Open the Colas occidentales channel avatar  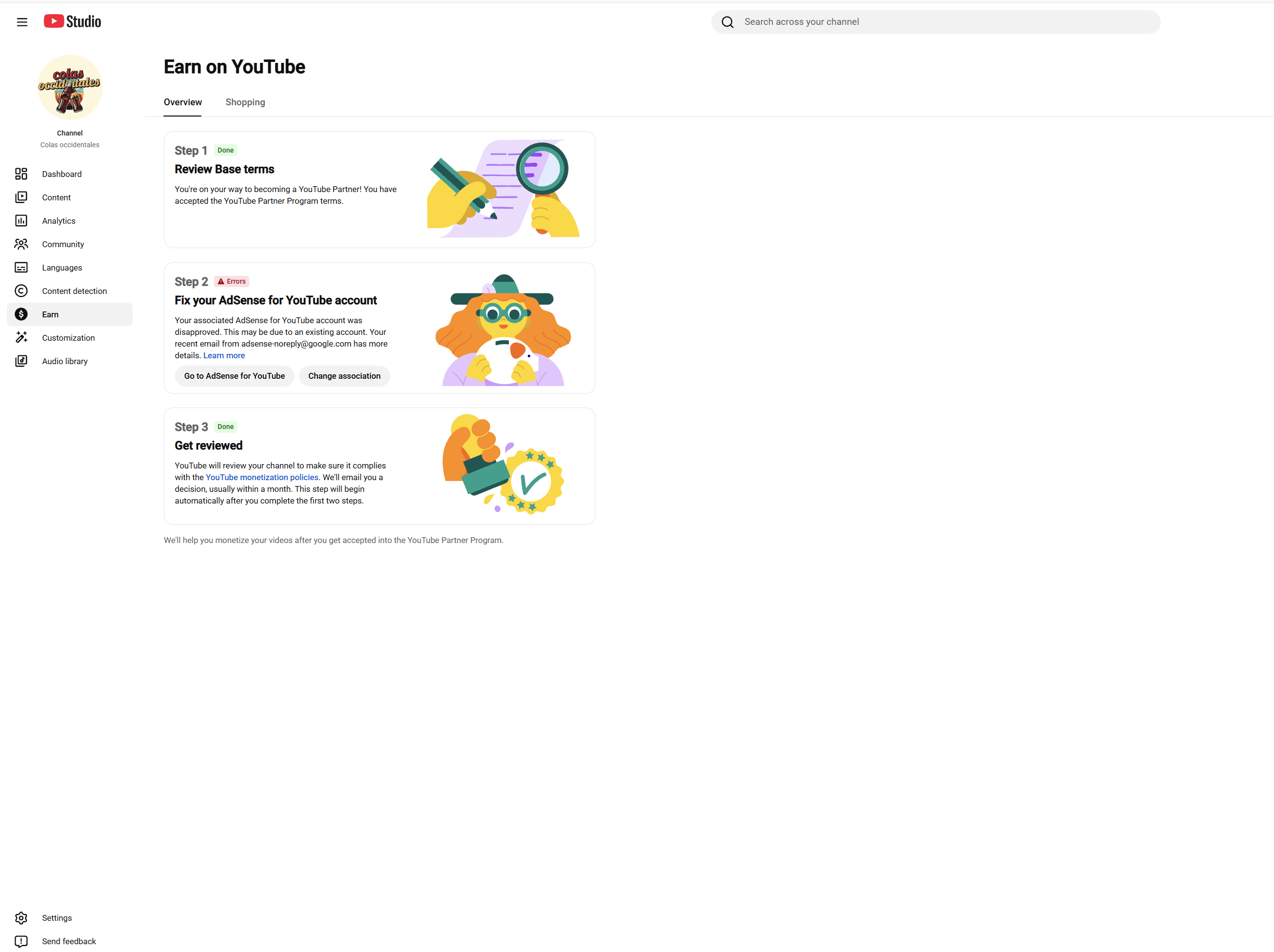[70, 88]
